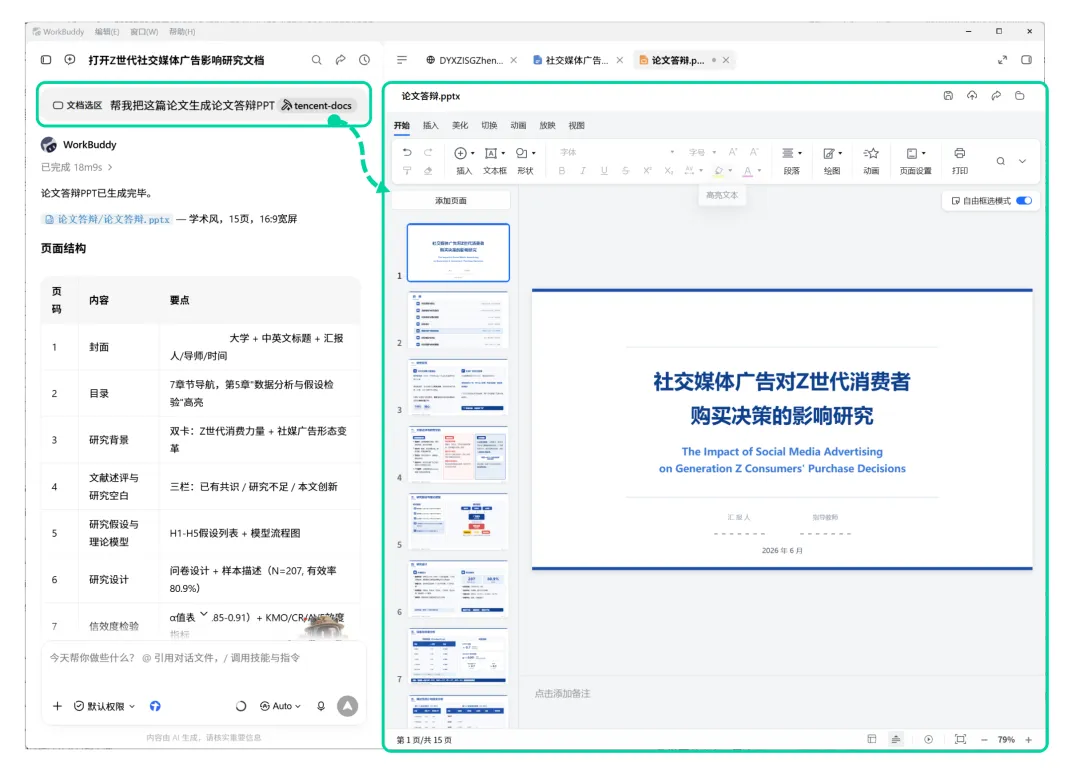
Task: Search within the ribbon toolbar
Action: tap(1001, 161)
